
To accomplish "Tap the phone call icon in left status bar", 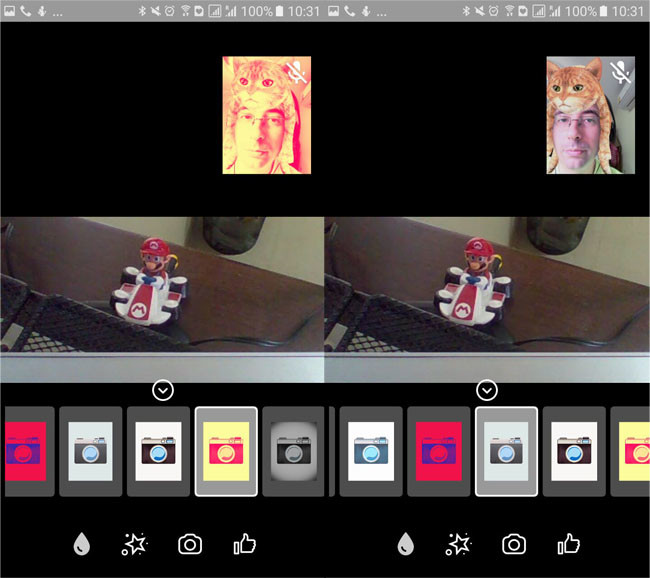I will (26, 11).
